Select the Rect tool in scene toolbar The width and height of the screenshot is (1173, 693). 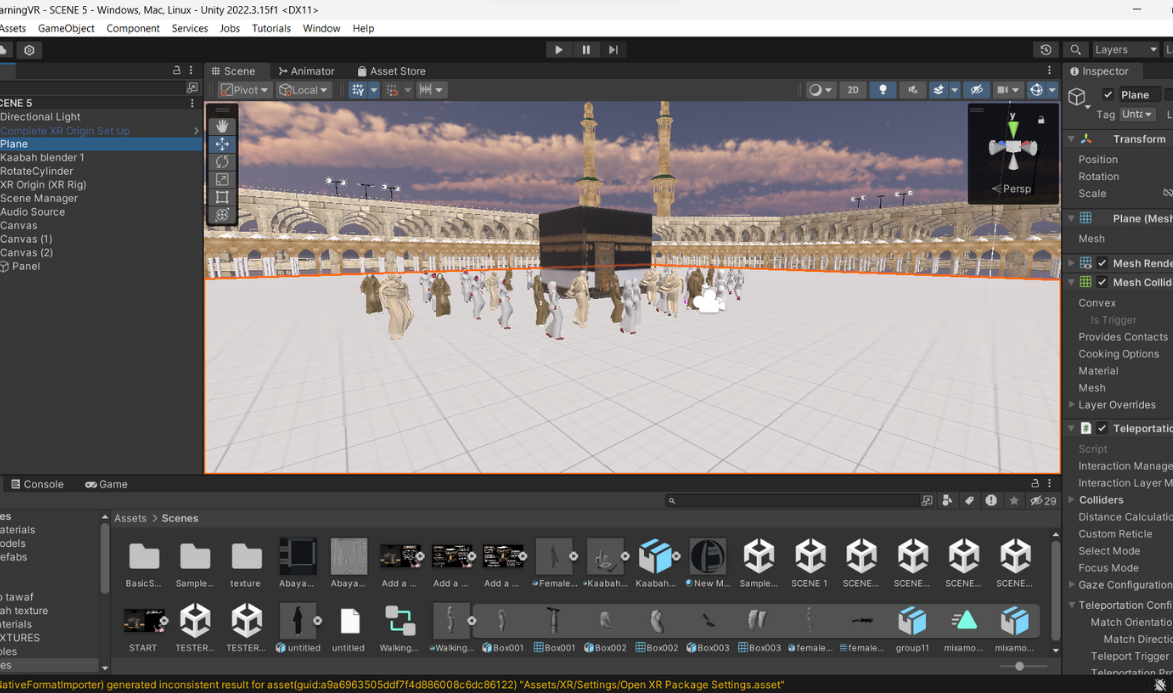point(222,198)
